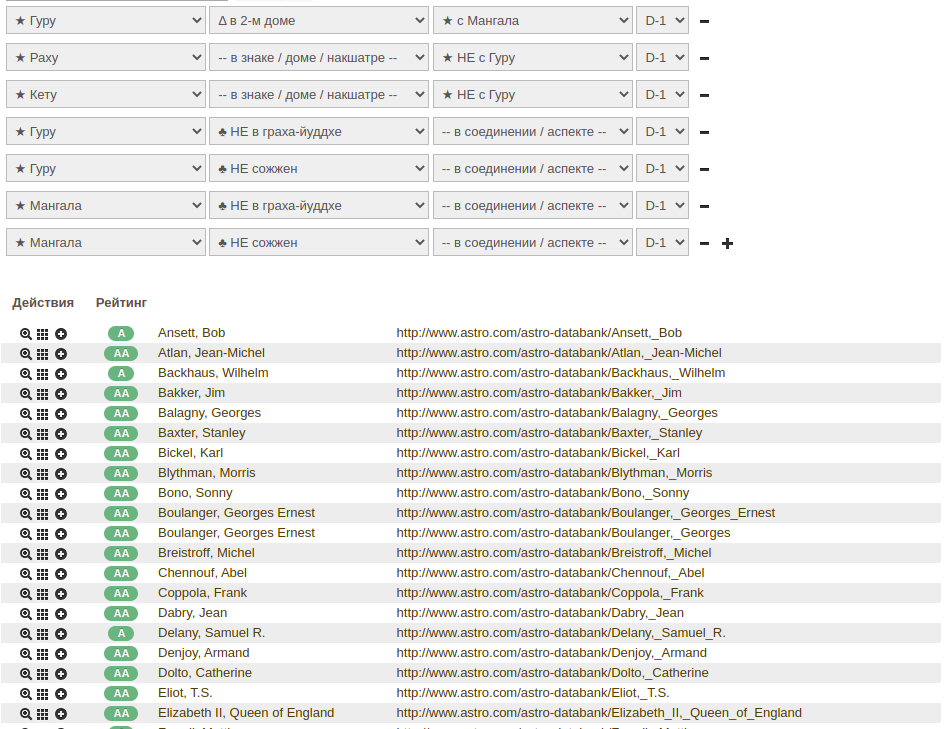Click grid icon for Elizabeth II row

pyautogui.click(x=42, y=714)
